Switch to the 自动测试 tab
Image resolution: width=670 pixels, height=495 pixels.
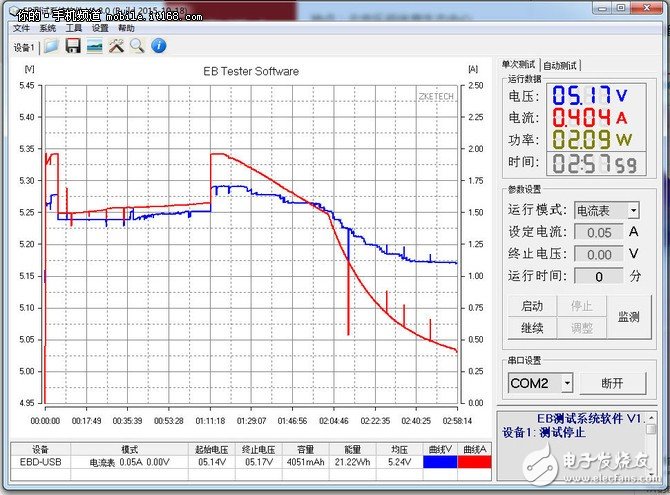click(561, 65)
